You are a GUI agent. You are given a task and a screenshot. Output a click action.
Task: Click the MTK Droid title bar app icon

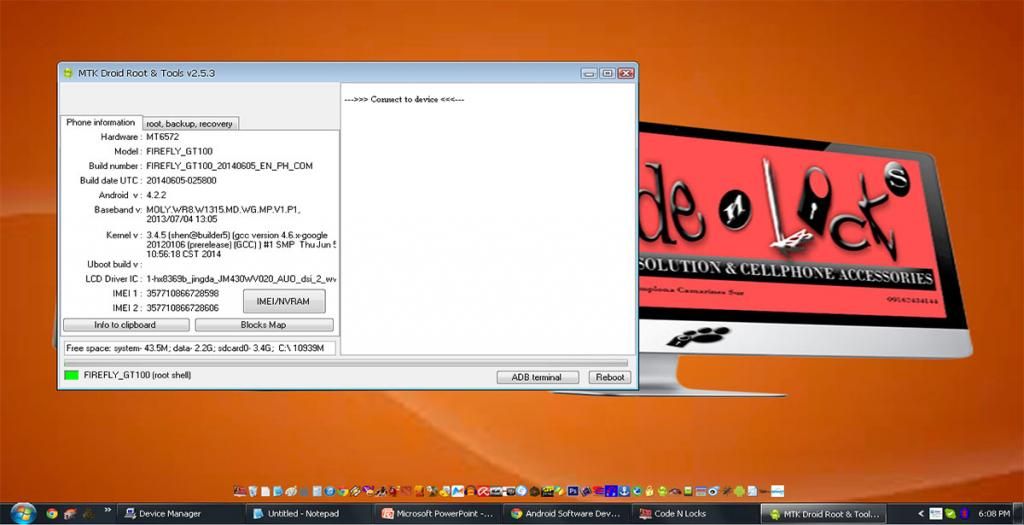(68, 73)
